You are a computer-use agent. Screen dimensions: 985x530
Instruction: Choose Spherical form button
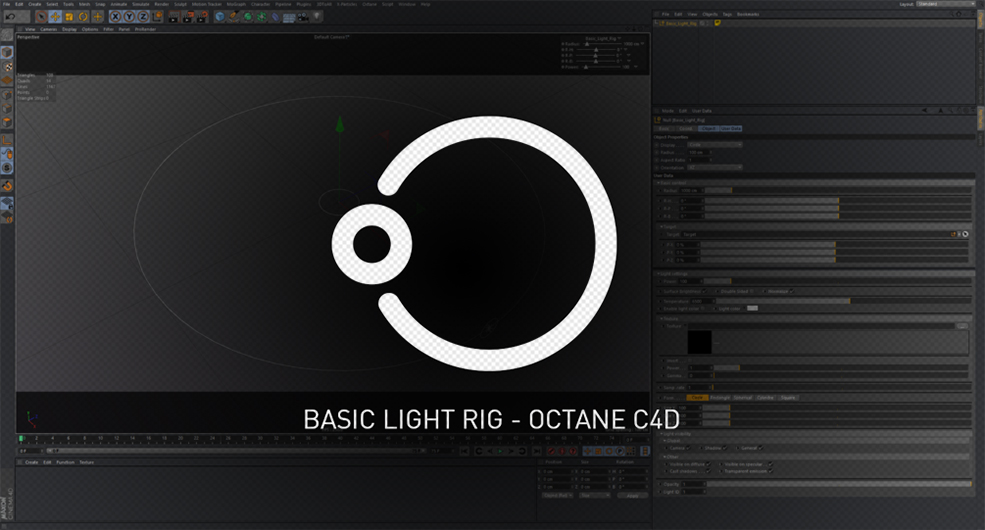(x=743, y=398)
